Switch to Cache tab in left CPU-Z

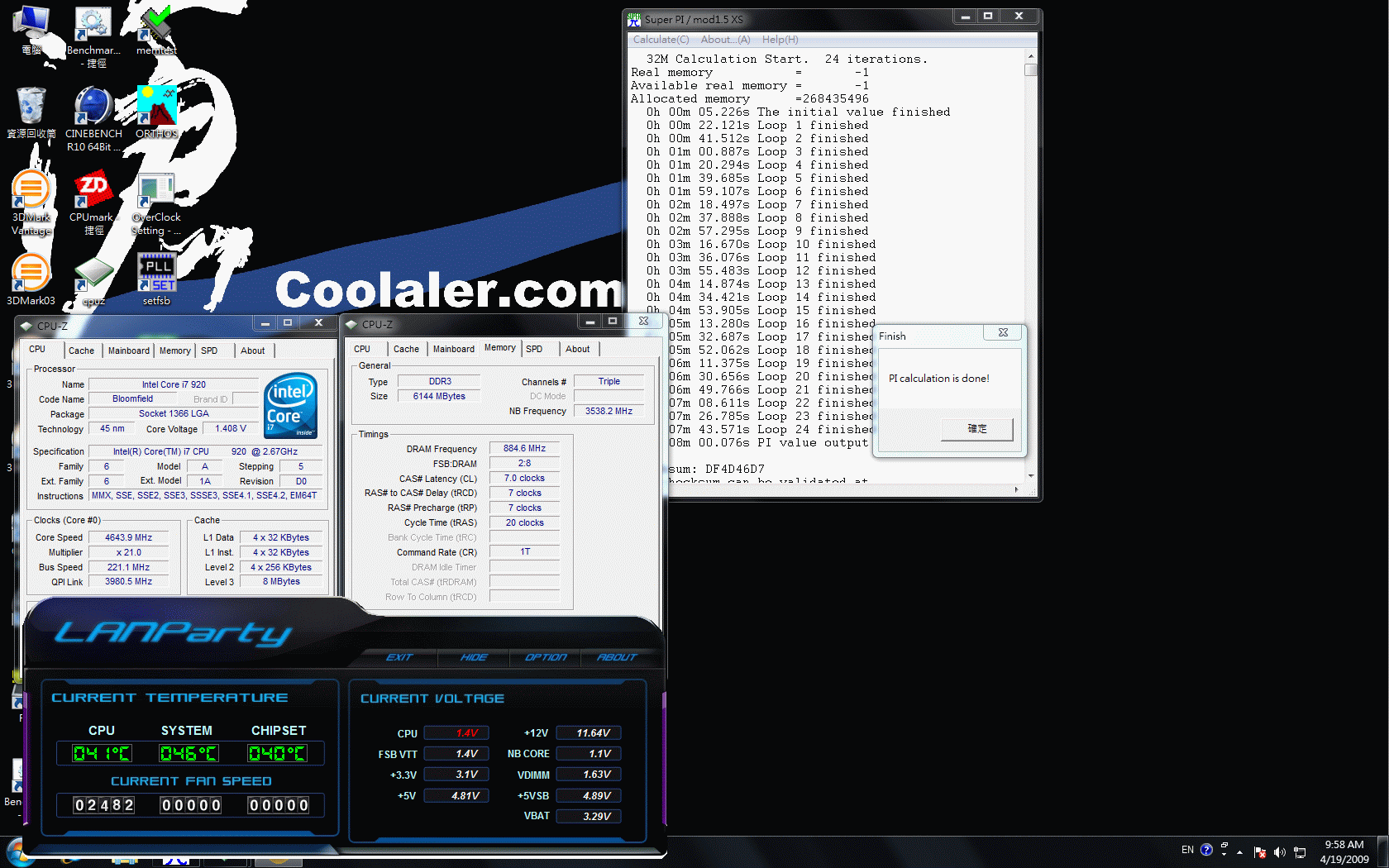pos(81,351)
